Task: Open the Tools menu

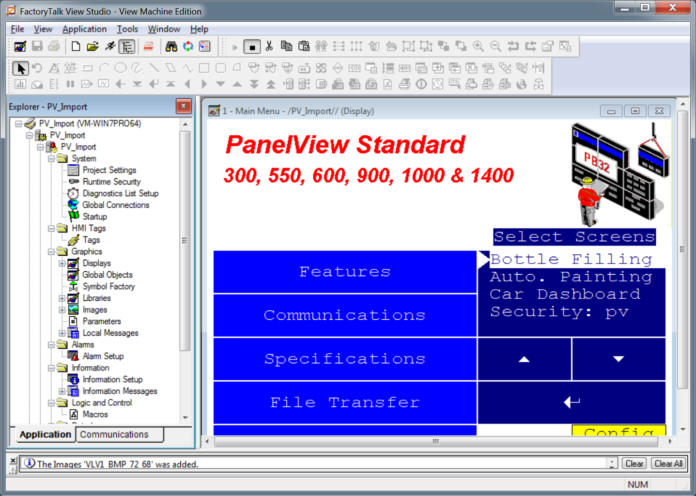Action: coord(127,29)
